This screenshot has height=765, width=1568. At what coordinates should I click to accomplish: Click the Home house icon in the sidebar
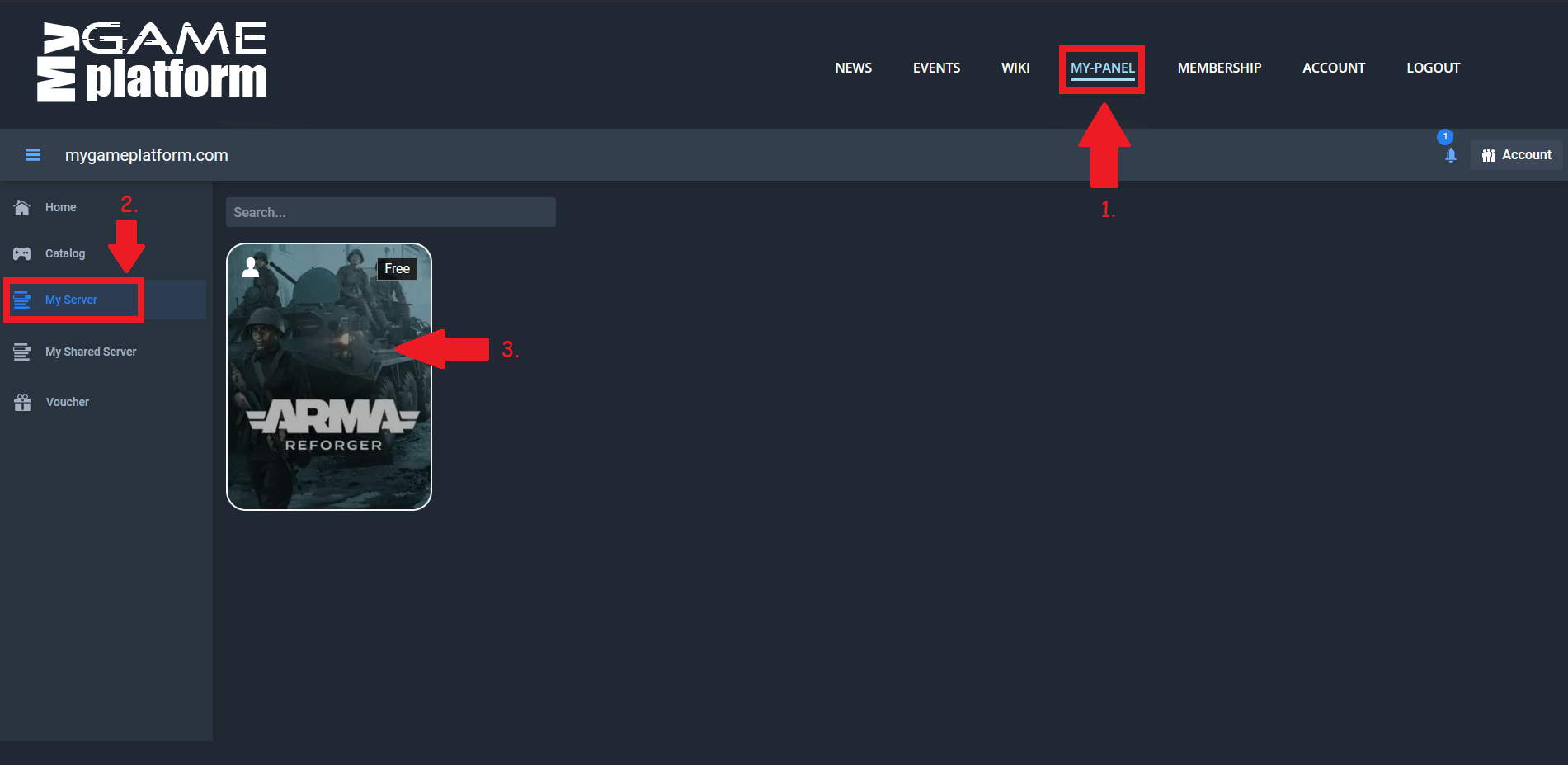click(22, 207)
